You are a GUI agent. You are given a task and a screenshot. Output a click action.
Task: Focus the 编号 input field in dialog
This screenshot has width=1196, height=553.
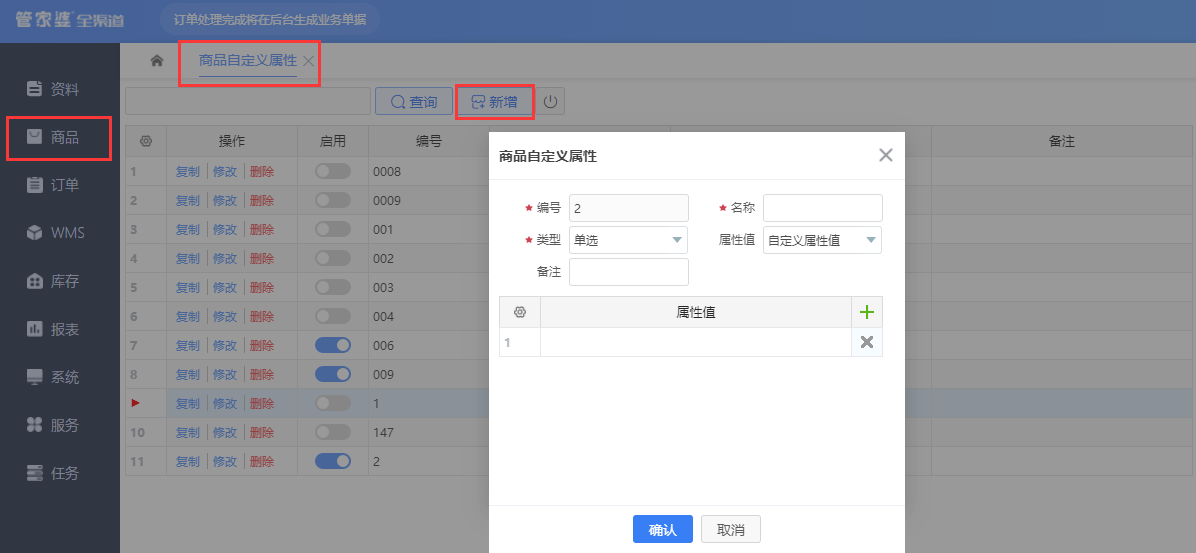pos(629,208)
